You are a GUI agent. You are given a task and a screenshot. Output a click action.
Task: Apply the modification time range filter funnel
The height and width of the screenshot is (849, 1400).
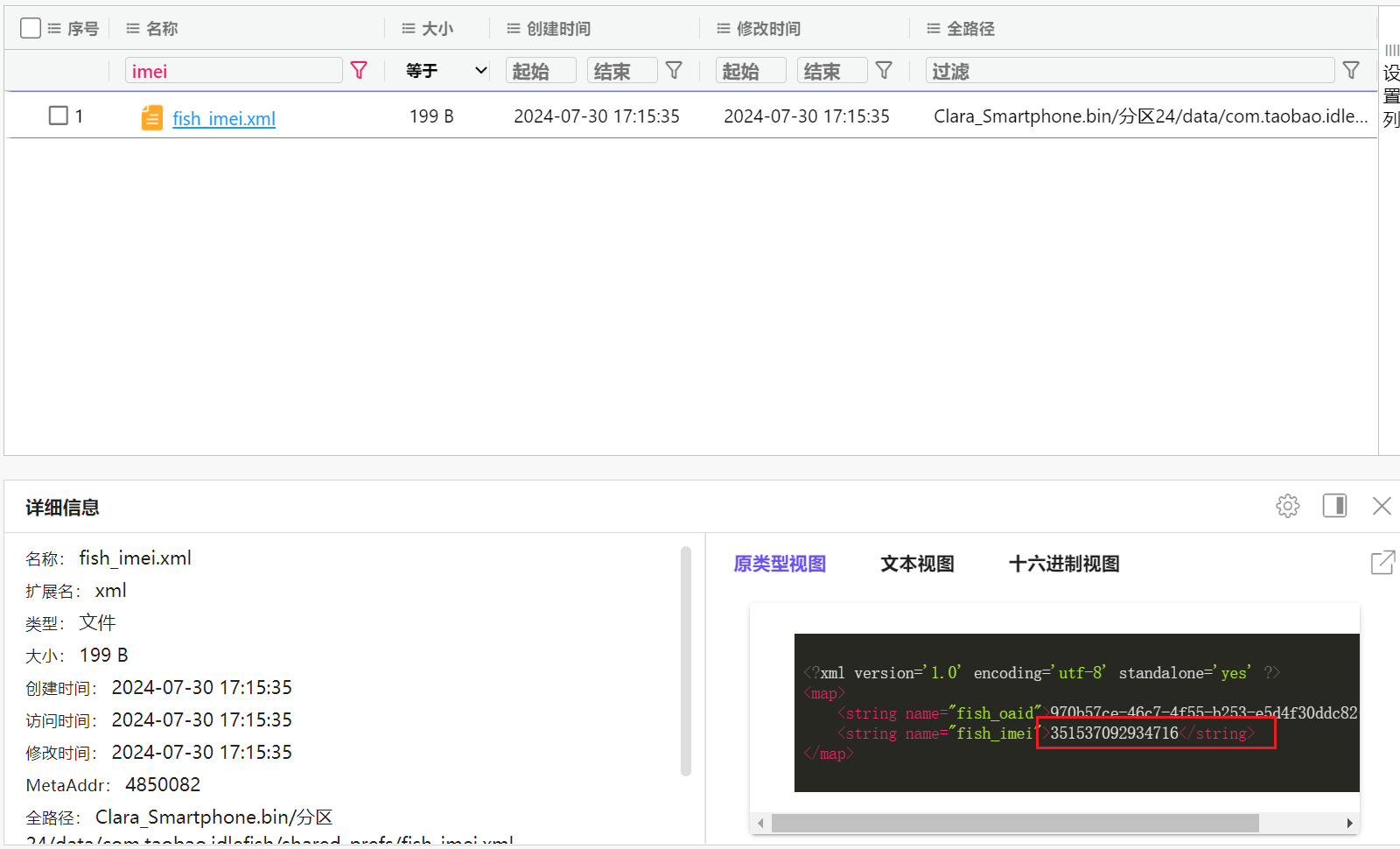(x=884, y=70)
